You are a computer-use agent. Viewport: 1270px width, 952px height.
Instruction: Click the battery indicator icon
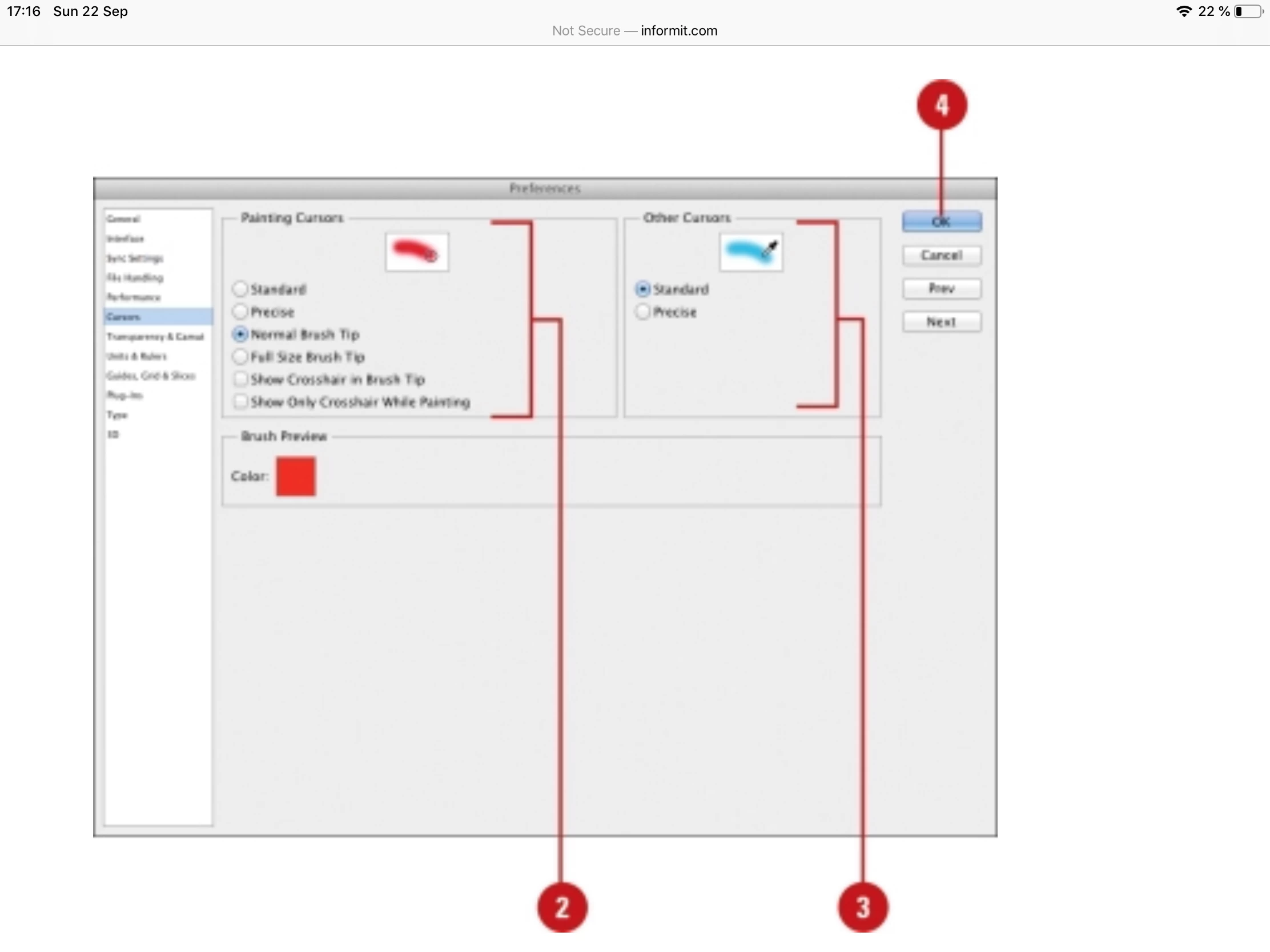pos(1249,11)
